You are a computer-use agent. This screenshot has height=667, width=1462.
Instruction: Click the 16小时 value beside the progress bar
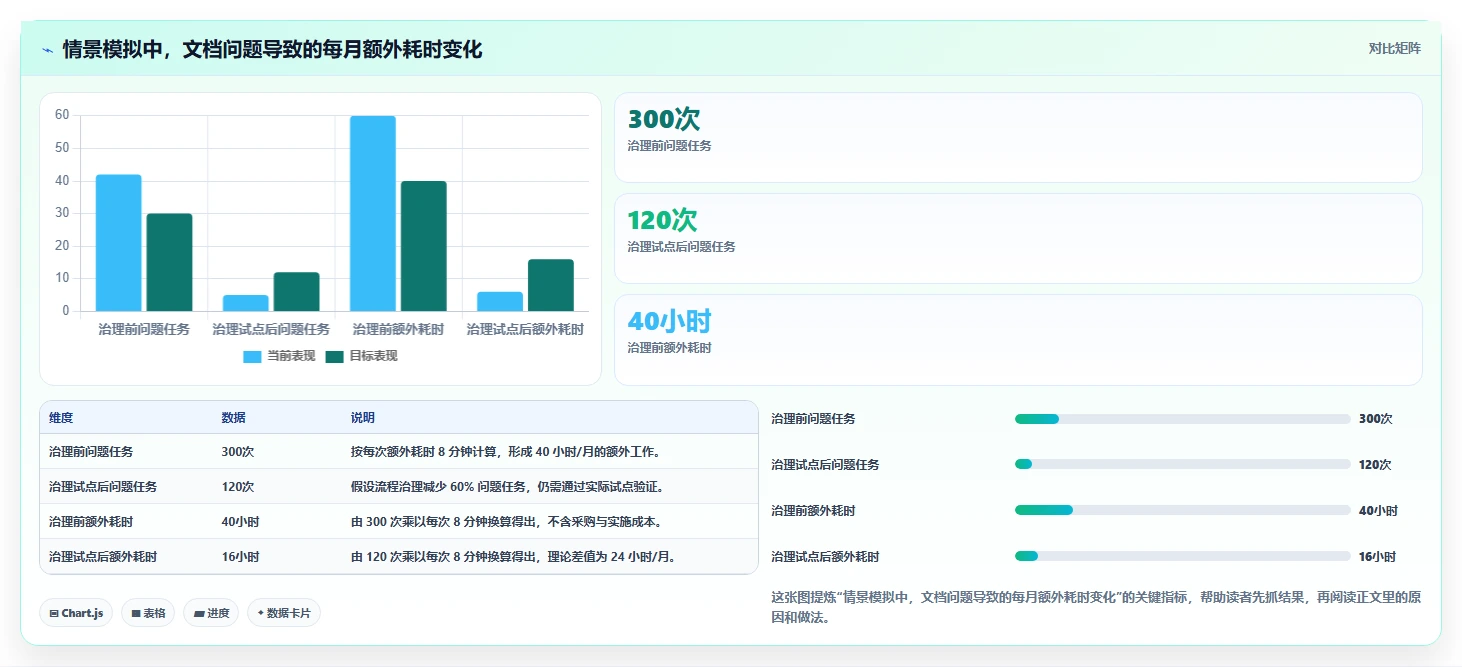(x=1378, y=557)
